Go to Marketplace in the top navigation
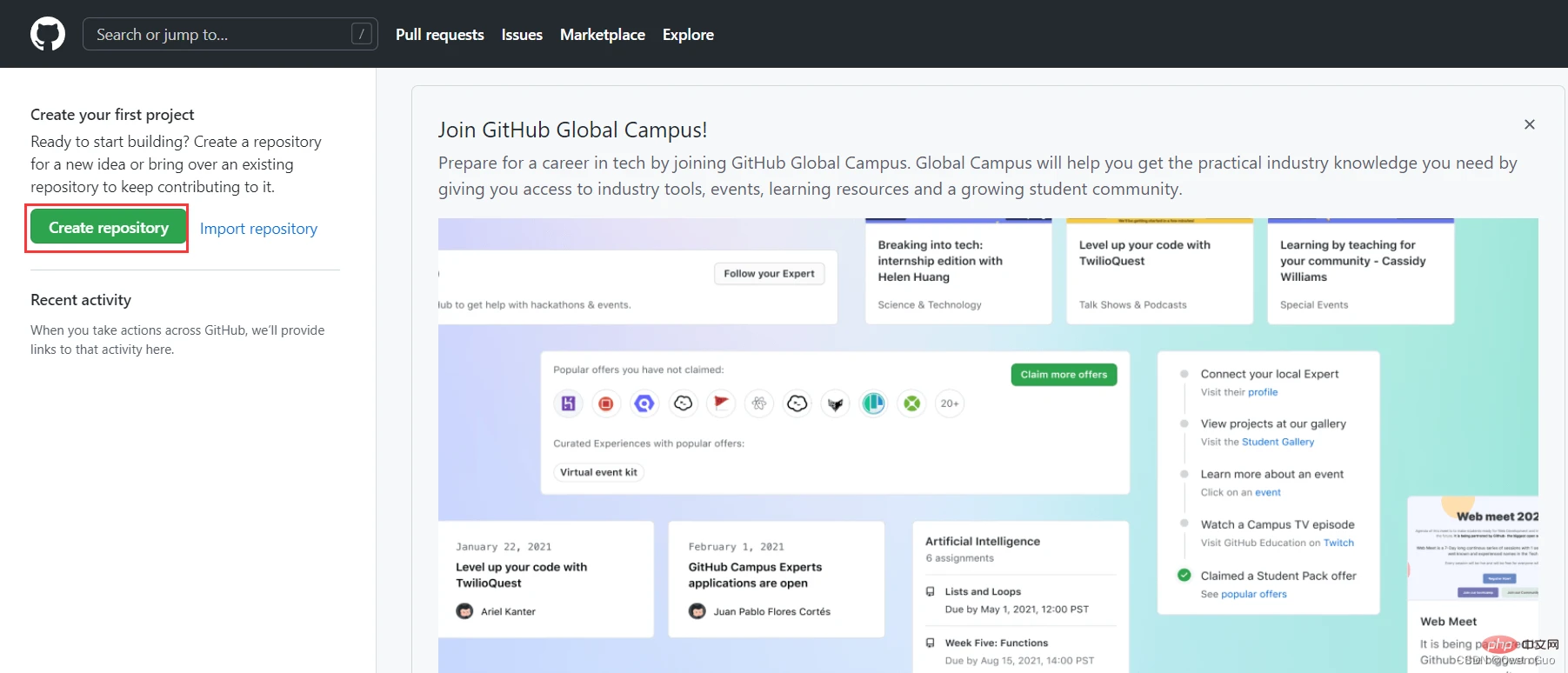 point(602,35)
